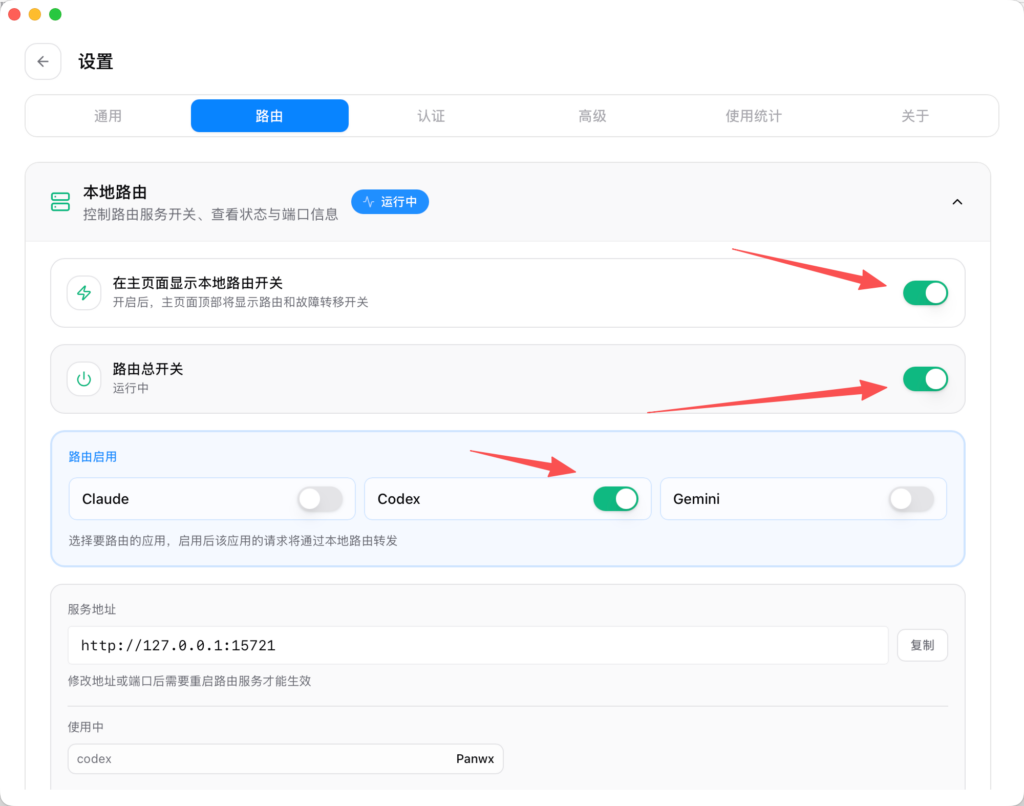Toggle 在主页面显示本地路由开关 switch
The height and width of the screenshot is (806, 1024).
point(925,293)
